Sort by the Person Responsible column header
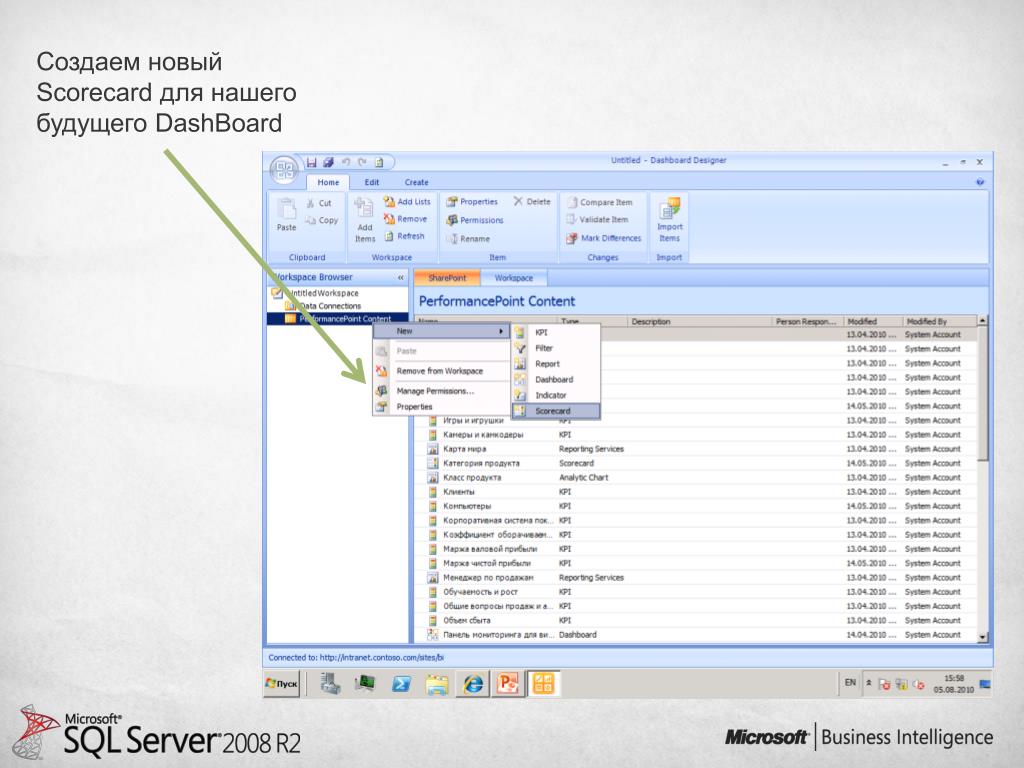 coord(807,321)
